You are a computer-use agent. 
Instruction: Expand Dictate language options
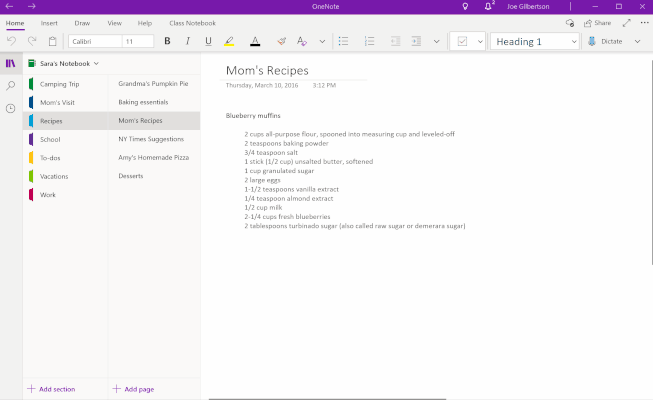click(x=638, y=41)
